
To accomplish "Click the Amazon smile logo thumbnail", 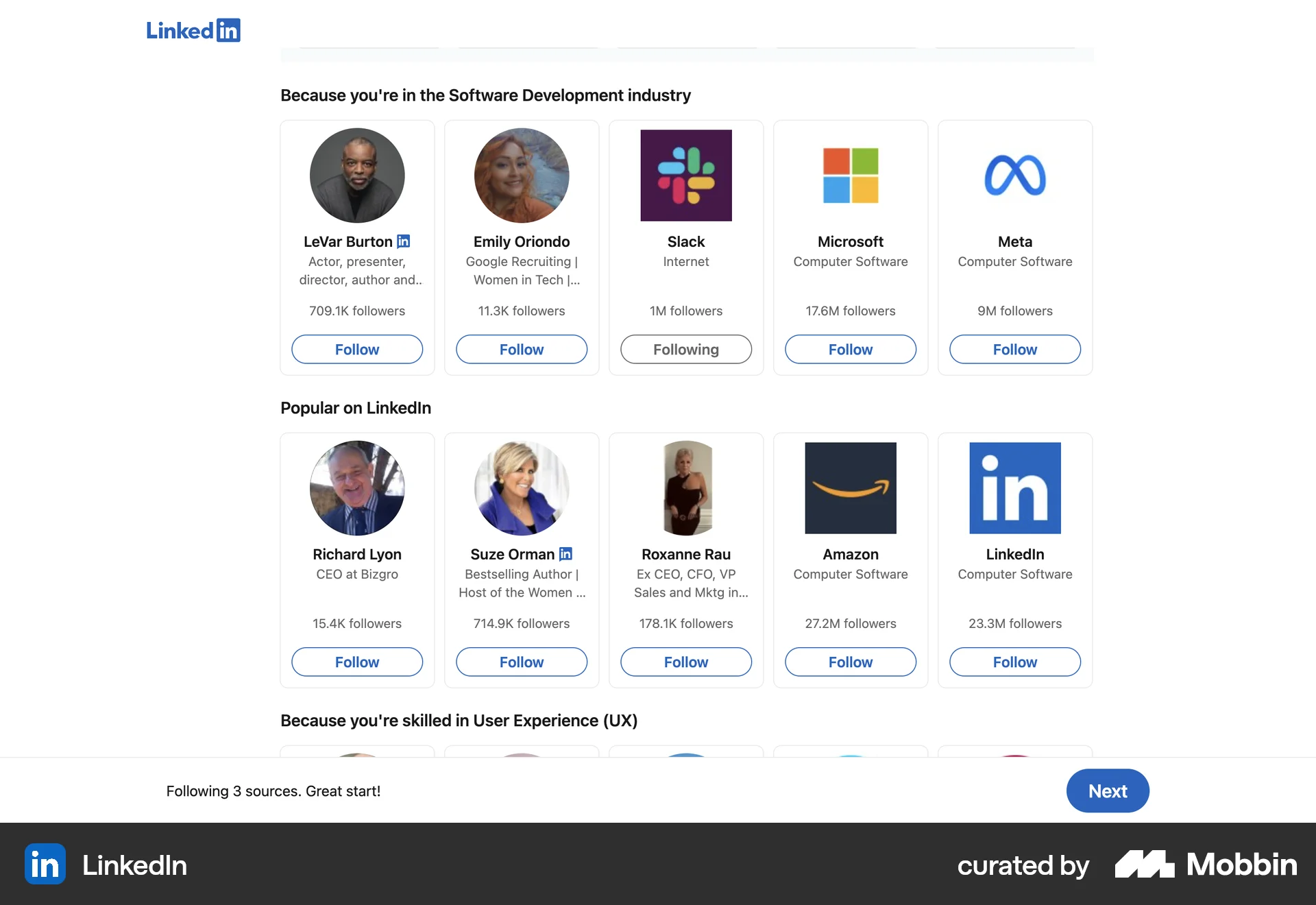I will [x=850, y=487].
